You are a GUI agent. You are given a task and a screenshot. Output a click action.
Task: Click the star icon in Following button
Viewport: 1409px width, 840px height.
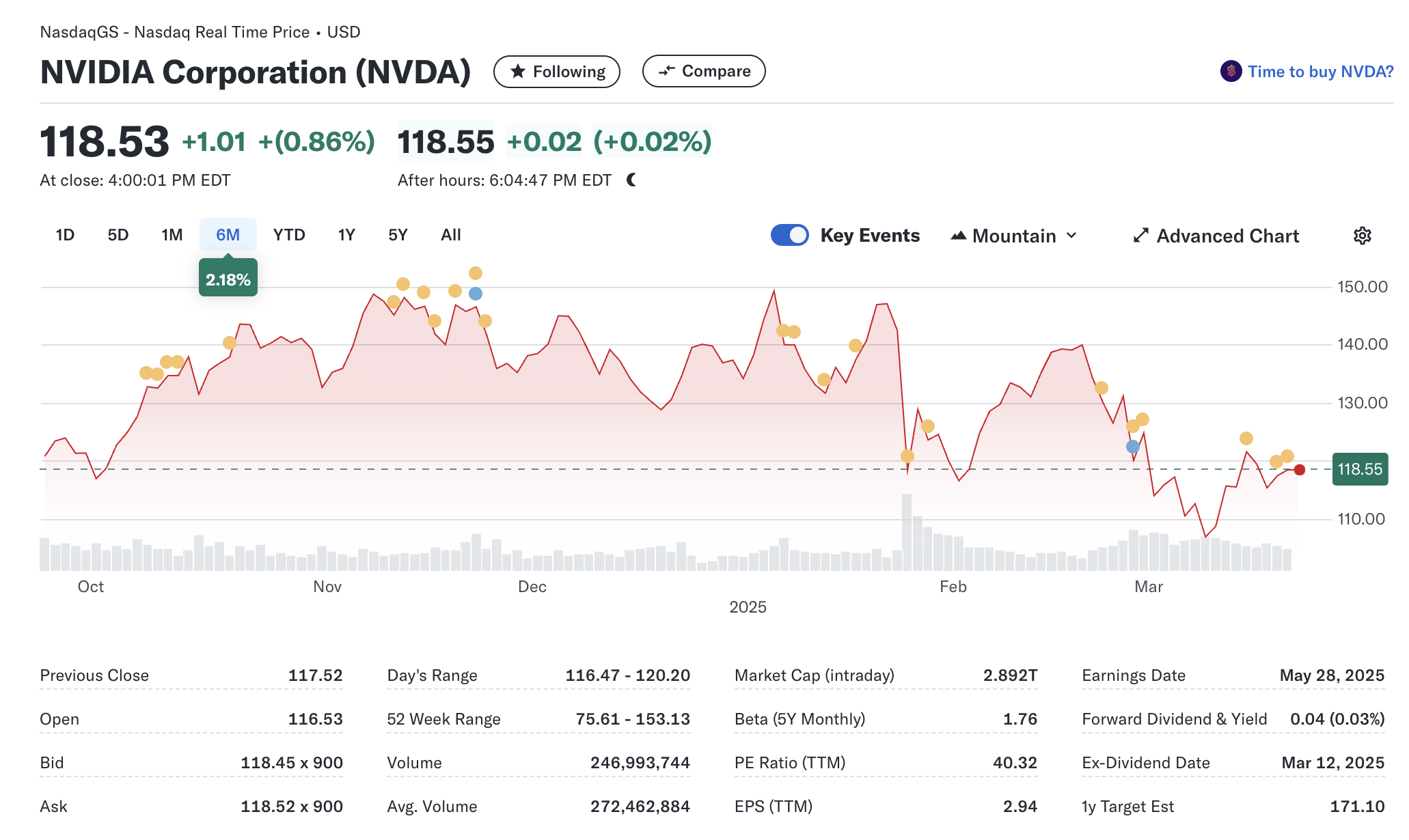point(518,71)
